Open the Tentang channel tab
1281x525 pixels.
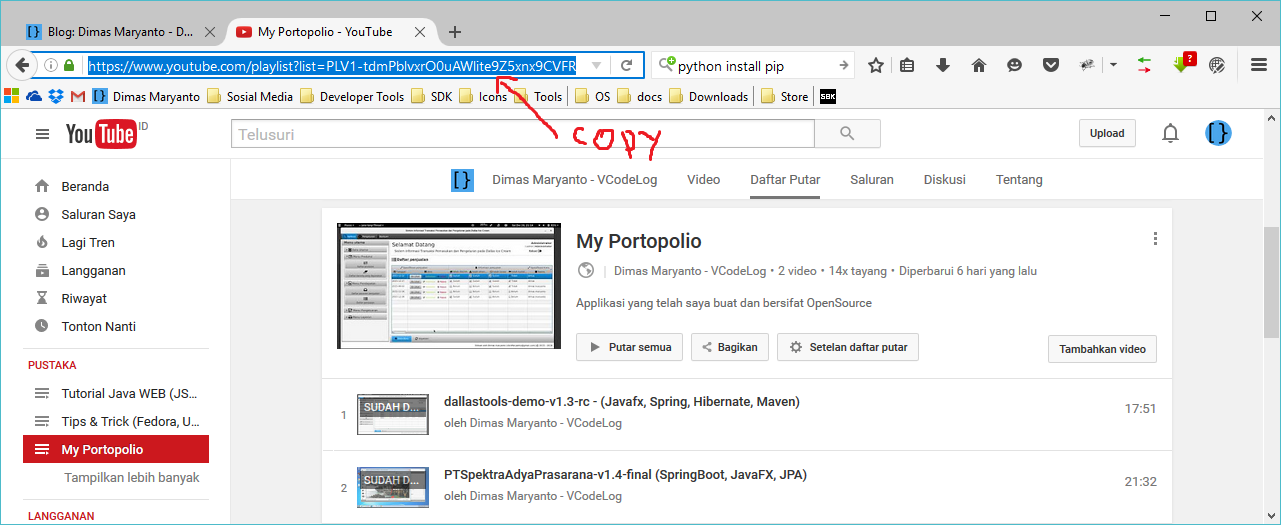(x=1019, y=180)
